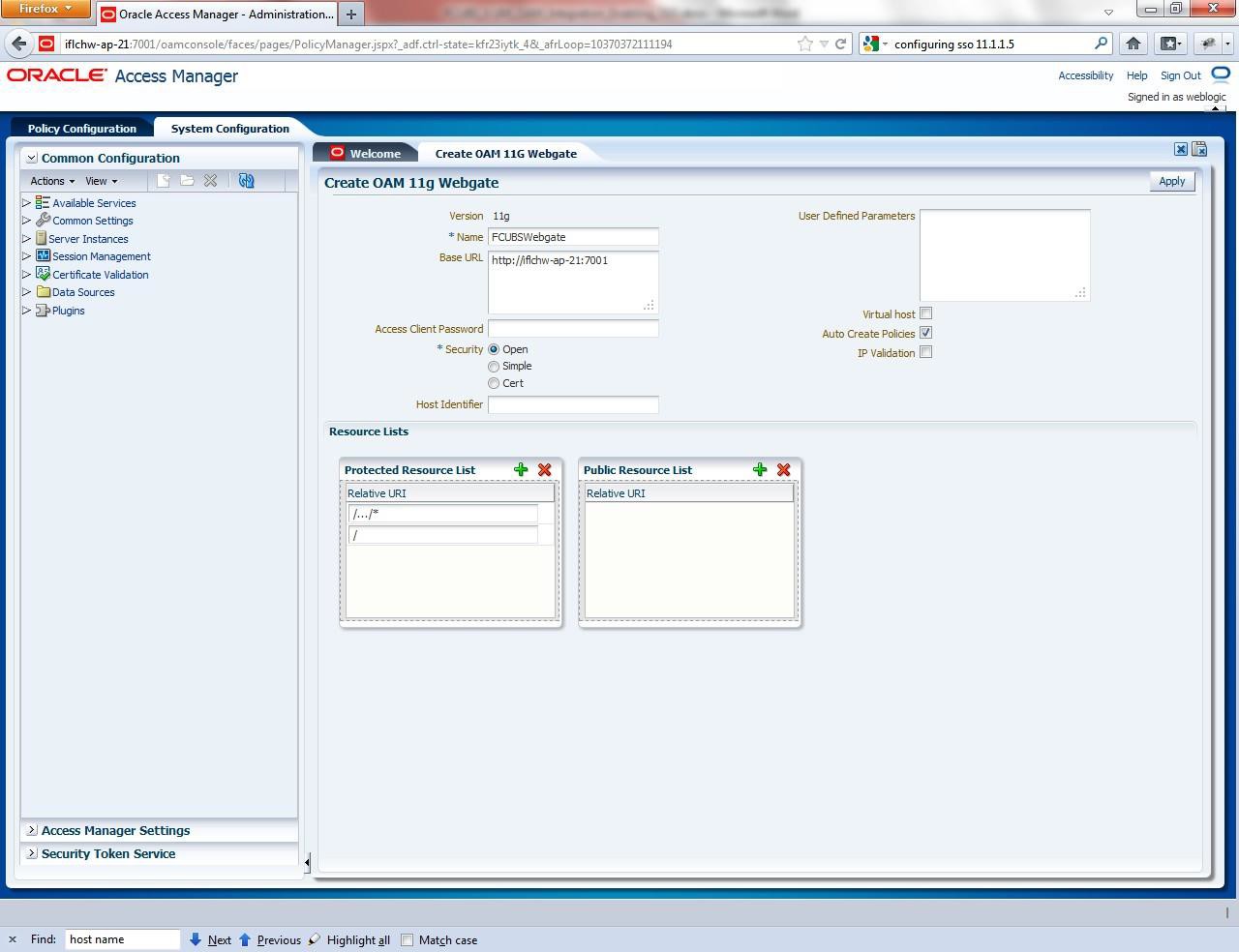Expand the Plugins tree node
The width and height of the screenshot is (1239, 952).
pyautogui.click(x=27, y=310)
